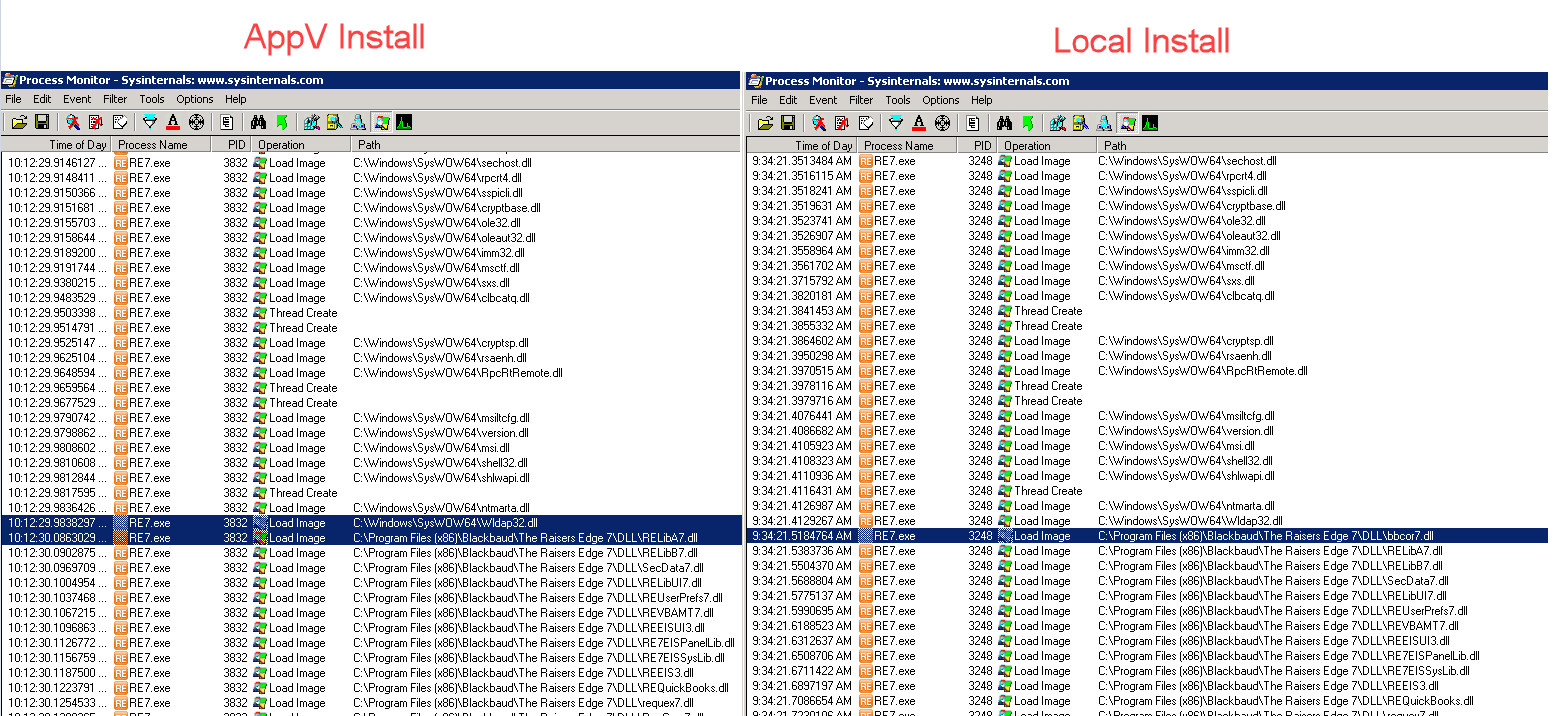Open Options menu in AppV Install window
The width and height of the screenshot is (1553, 716).
pyautogui.click(x=195, y=99)
